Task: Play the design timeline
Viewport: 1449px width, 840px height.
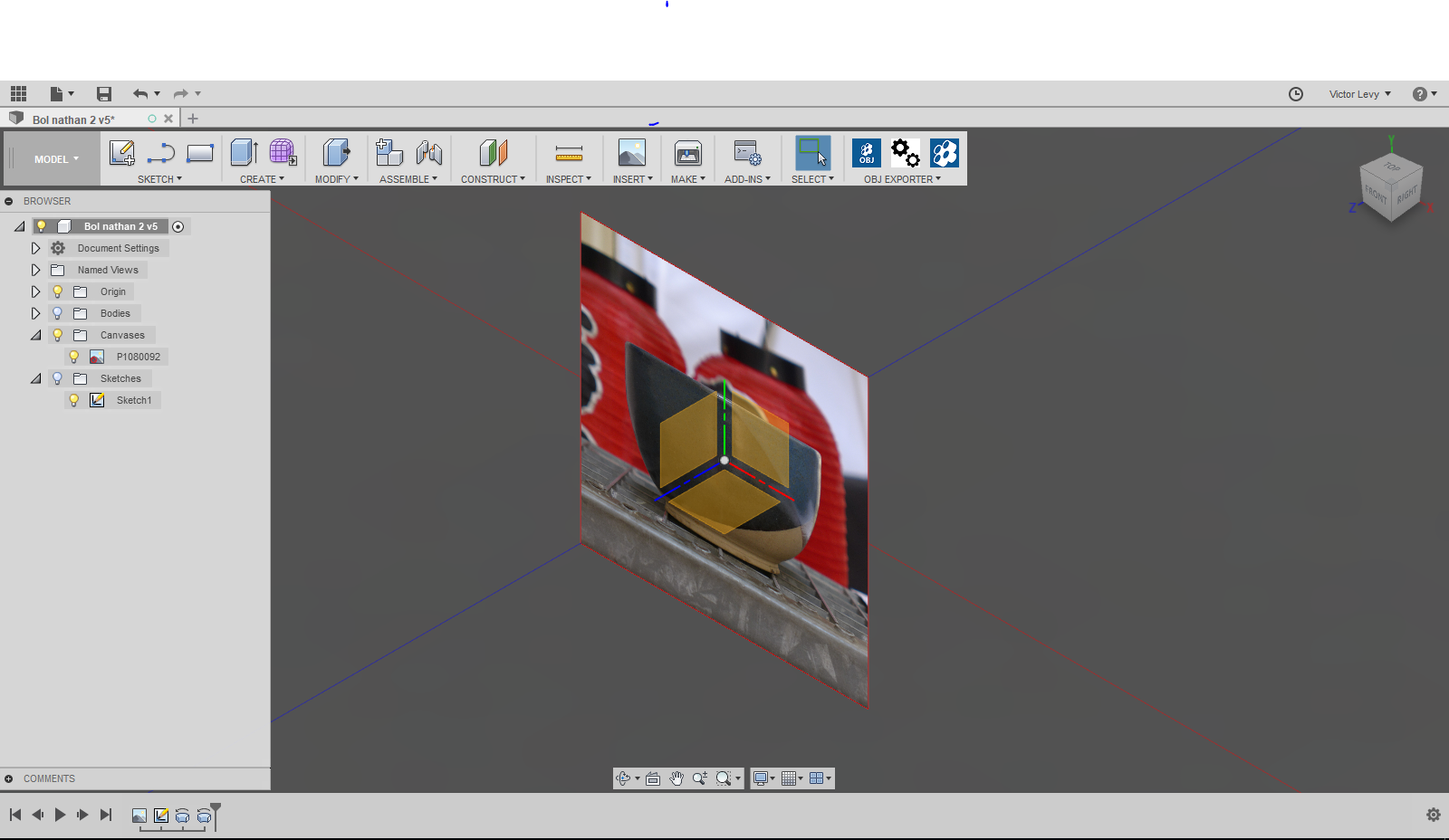Action: coord(60,815)
